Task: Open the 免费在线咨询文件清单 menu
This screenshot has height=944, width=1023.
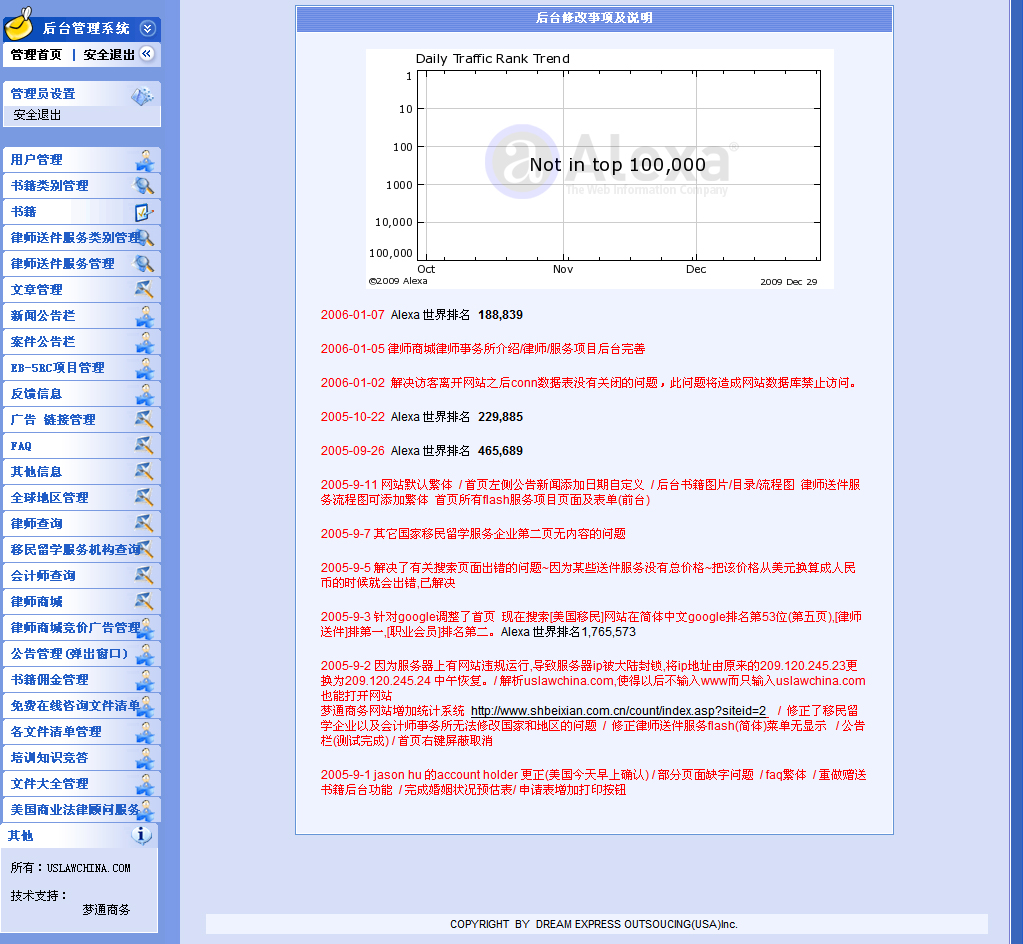Action: [82, 706]
